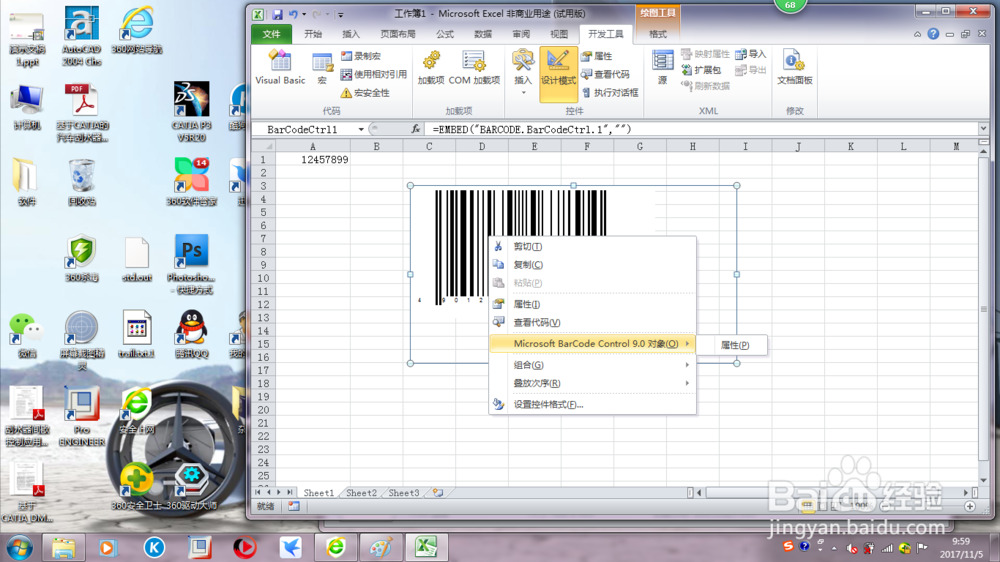
Task: Switch to the View (视图) tab
Action: (559, 34)
